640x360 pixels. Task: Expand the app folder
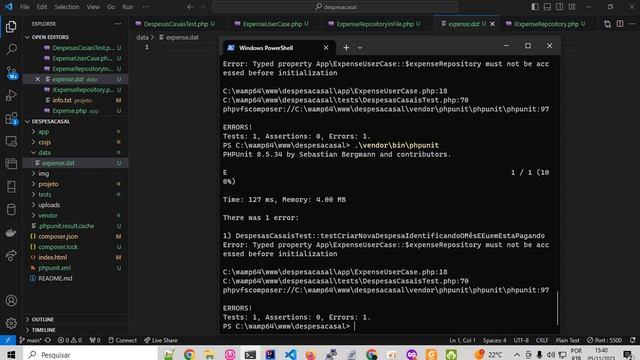[44, 132]
